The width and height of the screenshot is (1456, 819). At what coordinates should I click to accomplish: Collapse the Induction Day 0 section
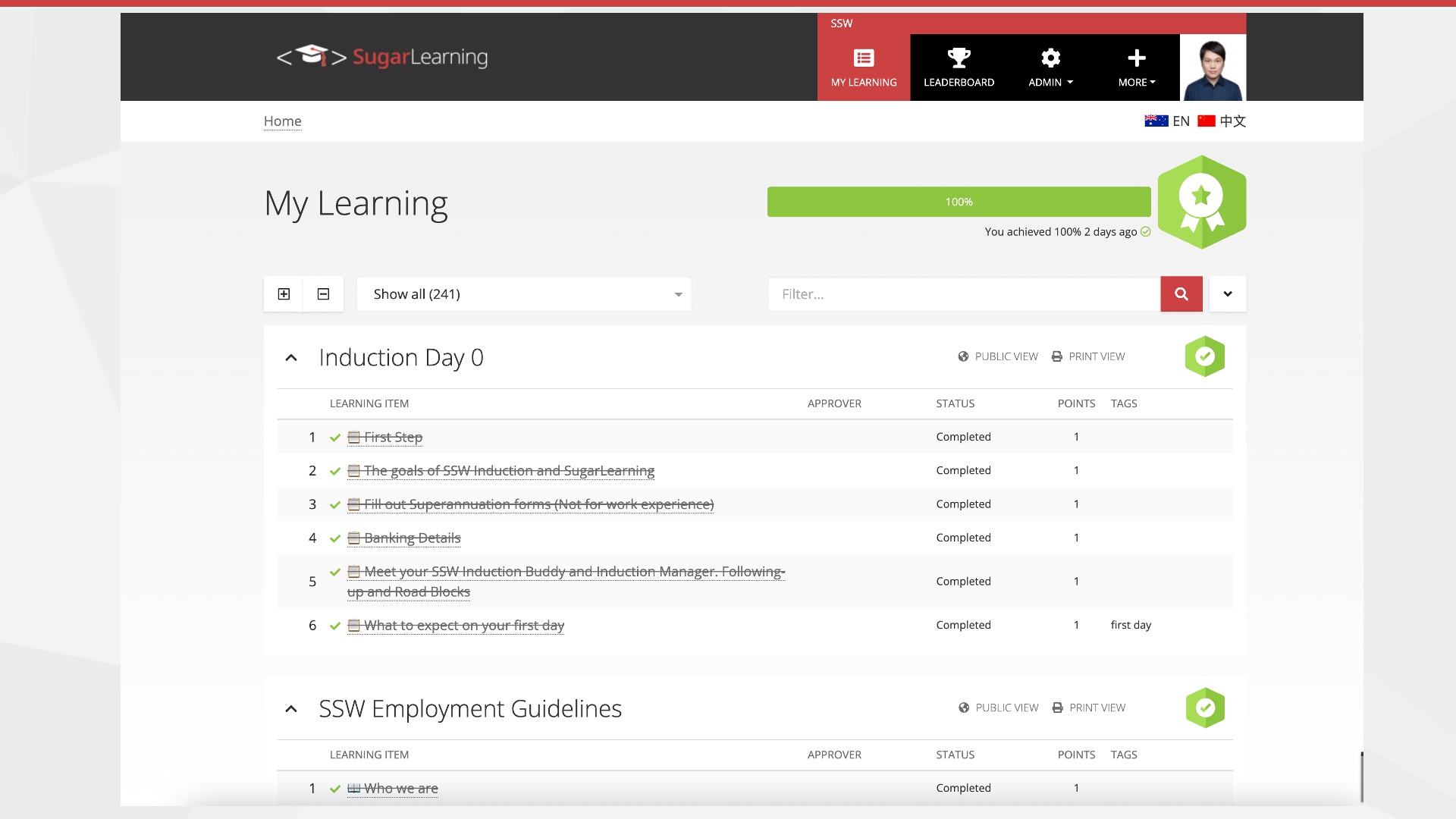click(x=291, y=358)
